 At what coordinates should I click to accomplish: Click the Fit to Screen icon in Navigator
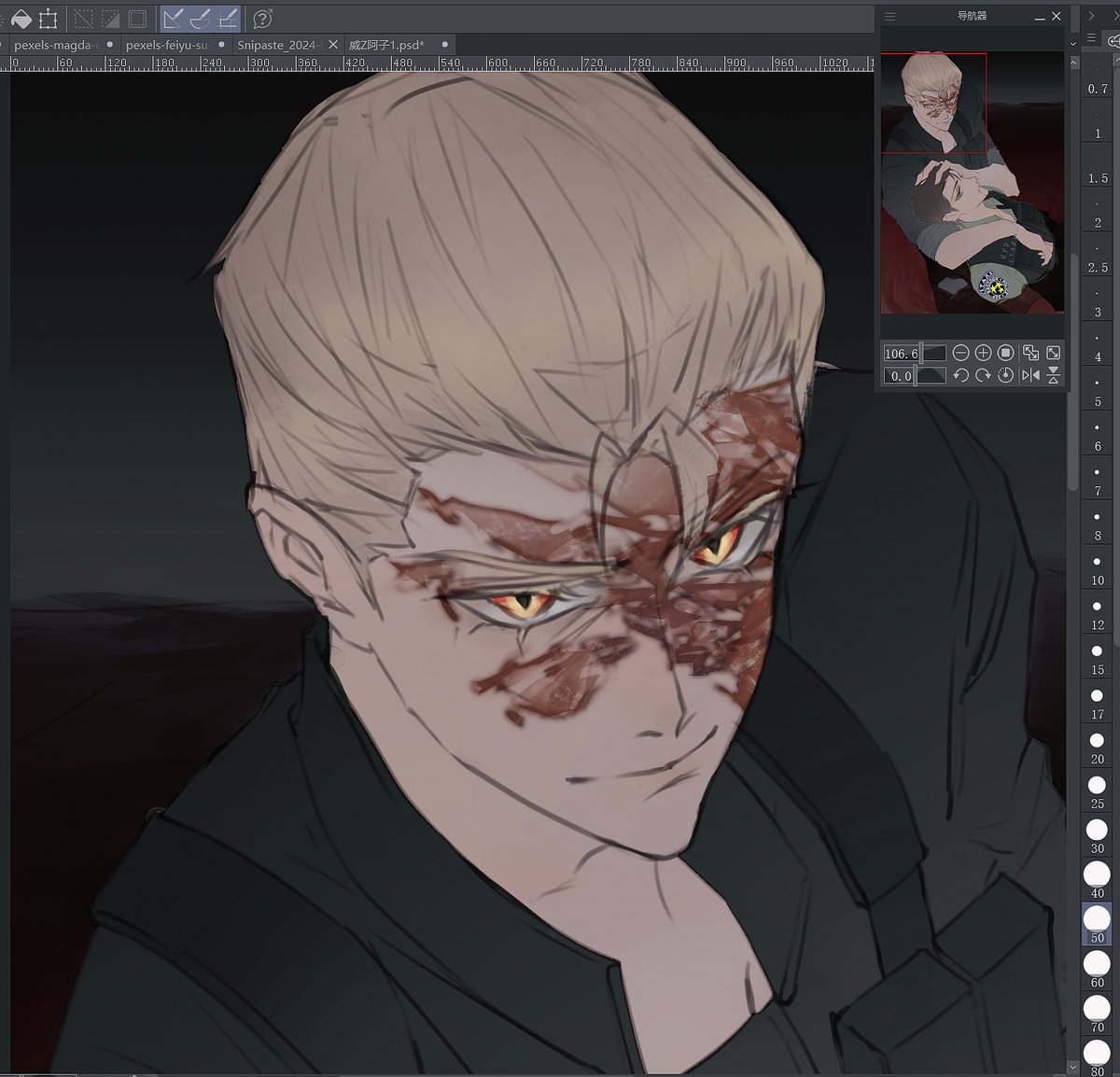1053,353
